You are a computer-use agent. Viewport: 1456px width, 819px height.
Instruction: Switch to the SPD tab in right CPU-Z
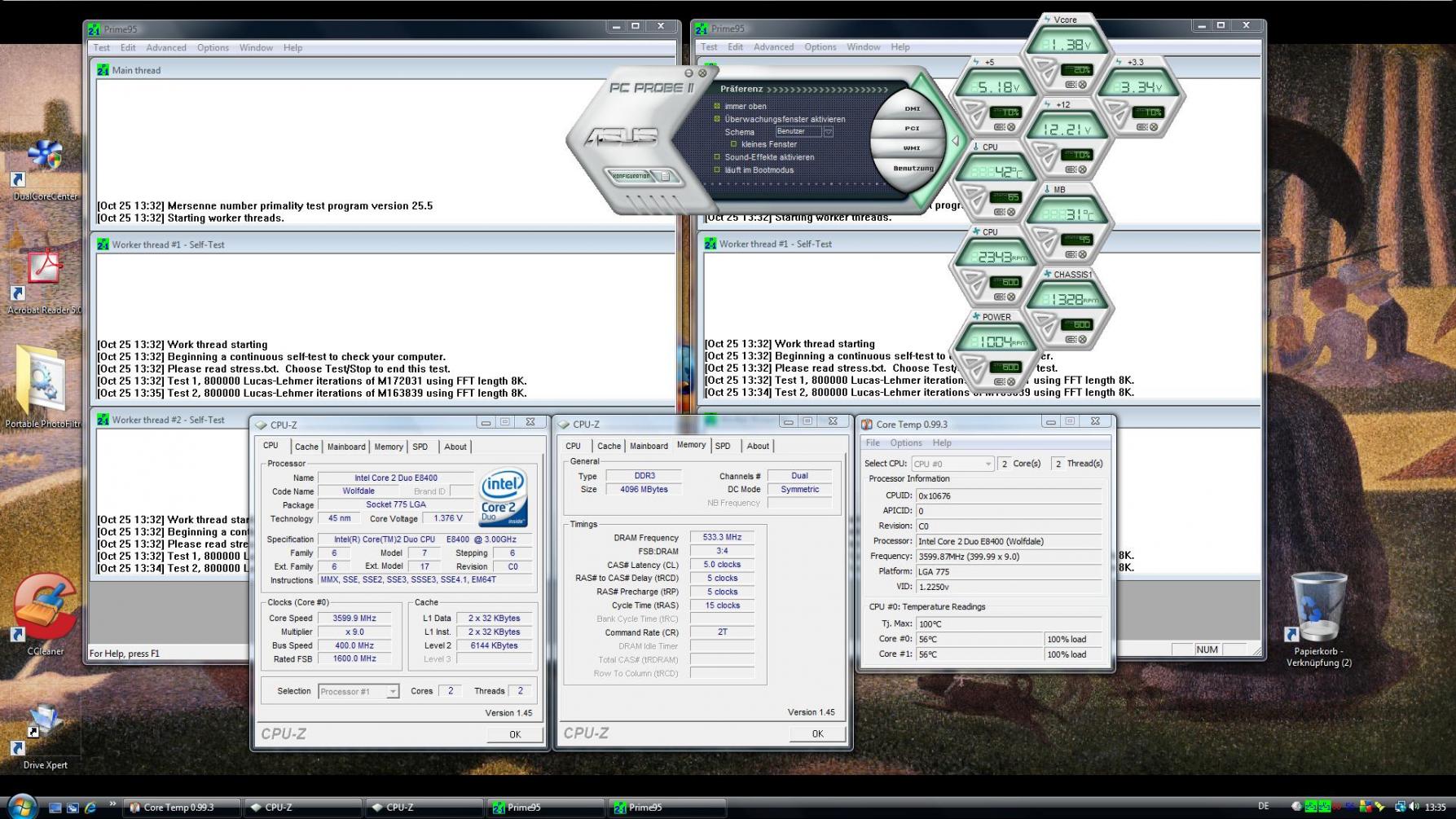pos(723,446)
